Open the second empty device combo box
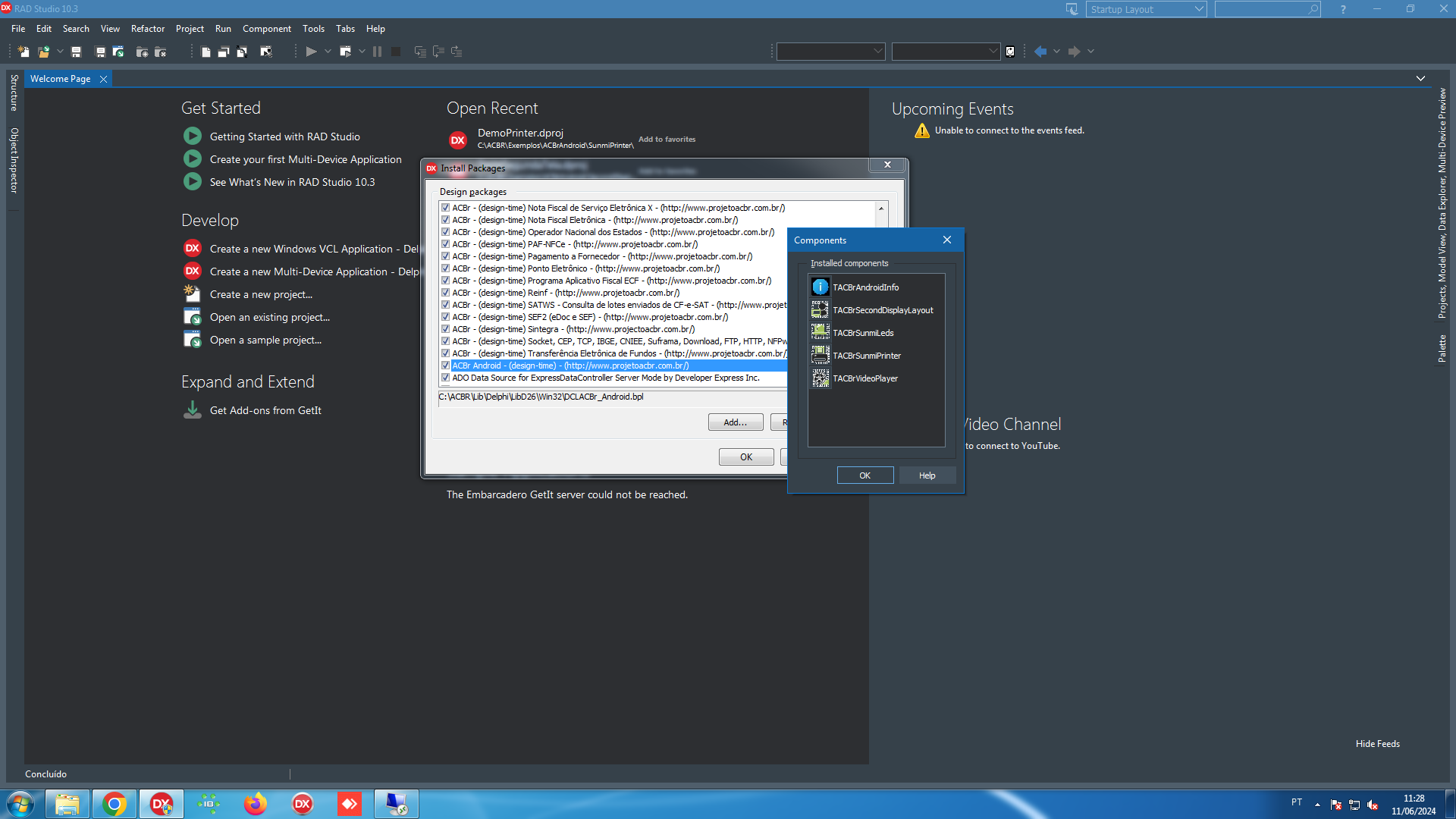 pos(946,52)
